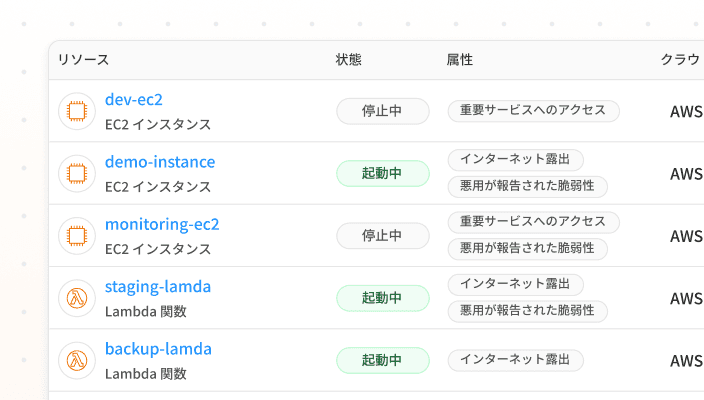Click the 起動中 status badge for backup-lamda
Screen dimensions: 704x400
coord(382,360)
